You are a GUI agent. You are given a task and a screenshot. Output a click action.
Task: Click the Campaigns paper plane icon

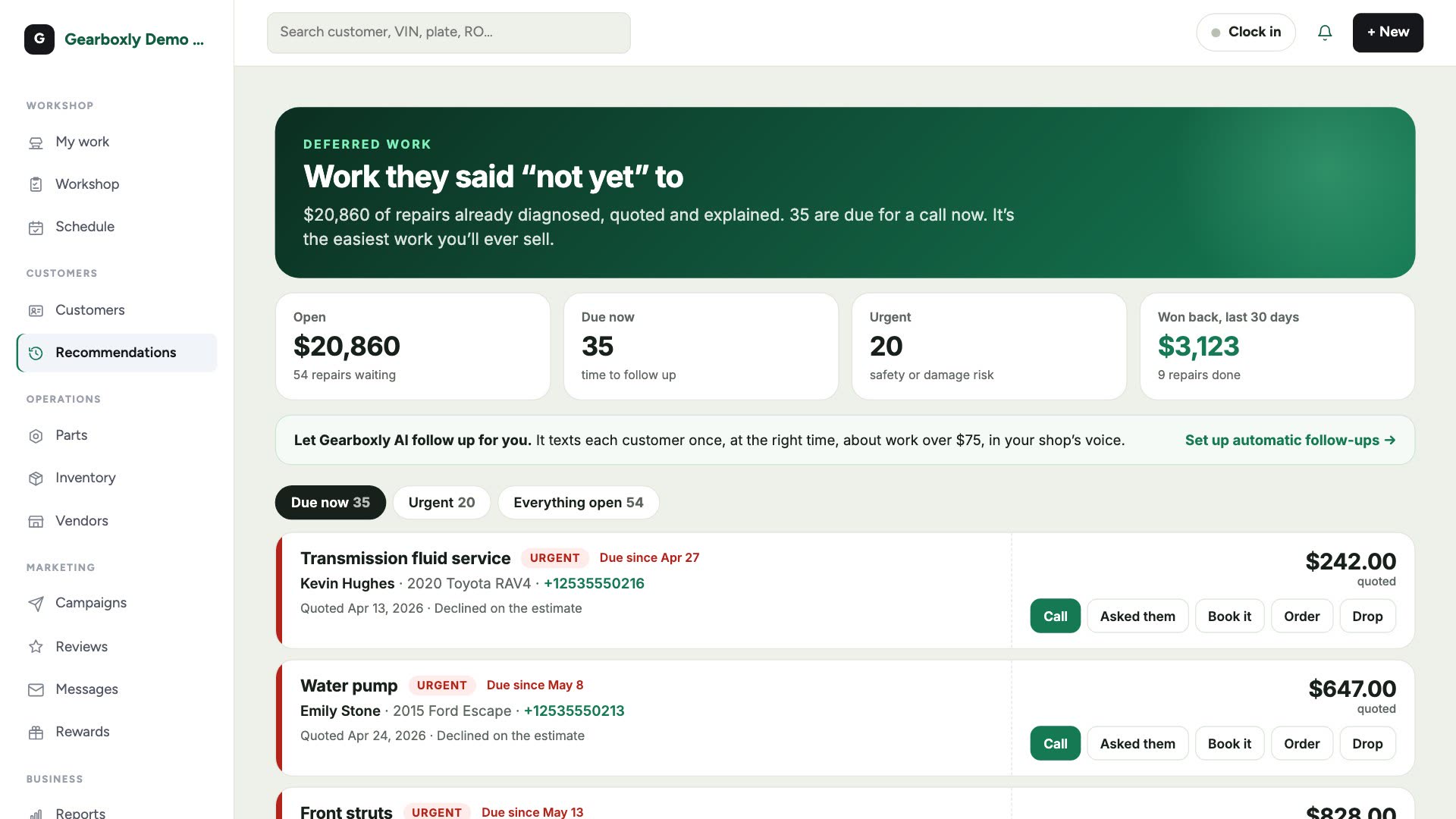point(36,604)
